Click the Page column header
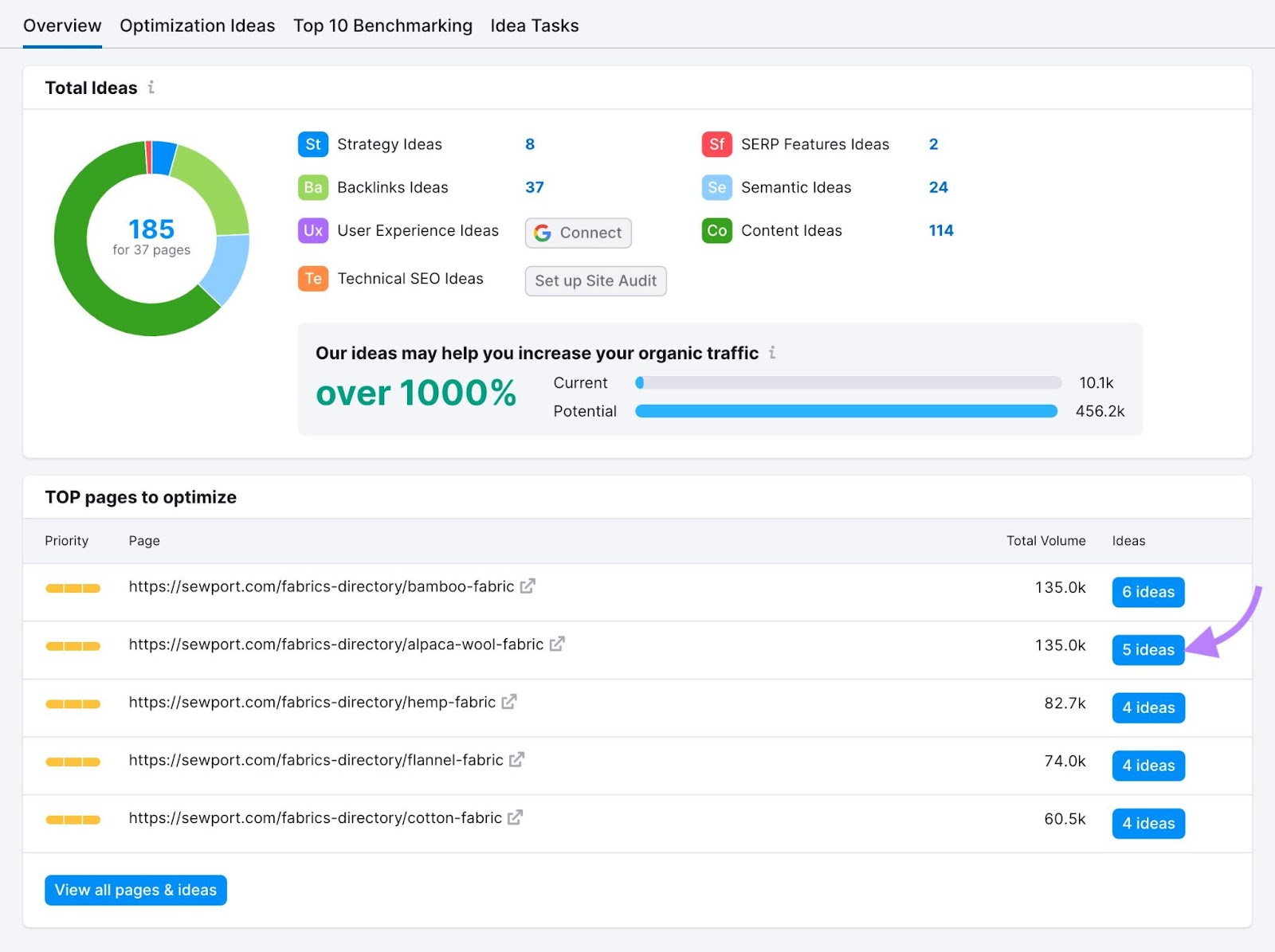 (x=144, y=540)
